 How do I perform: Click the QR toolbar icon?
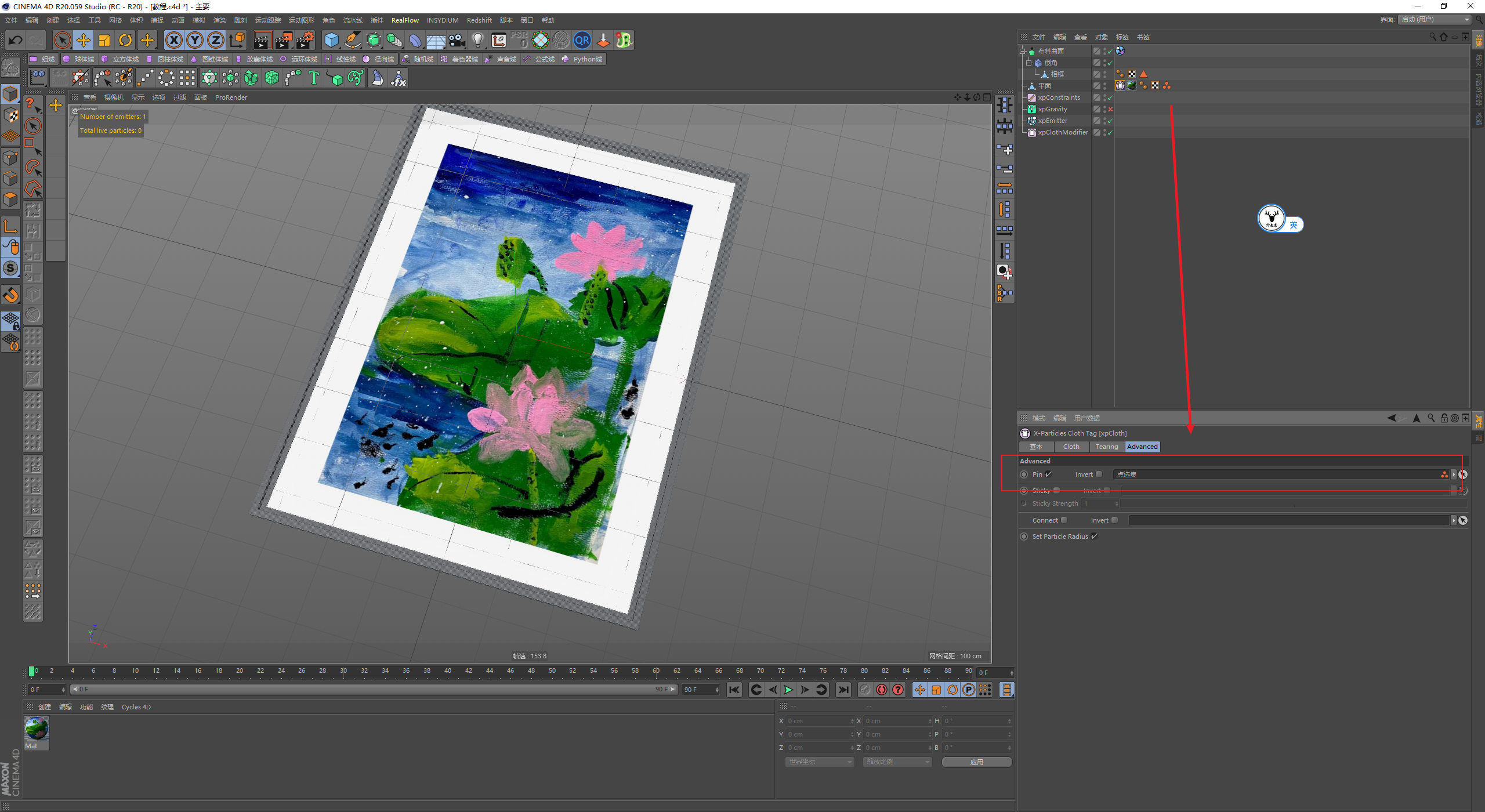click(582, 40)
